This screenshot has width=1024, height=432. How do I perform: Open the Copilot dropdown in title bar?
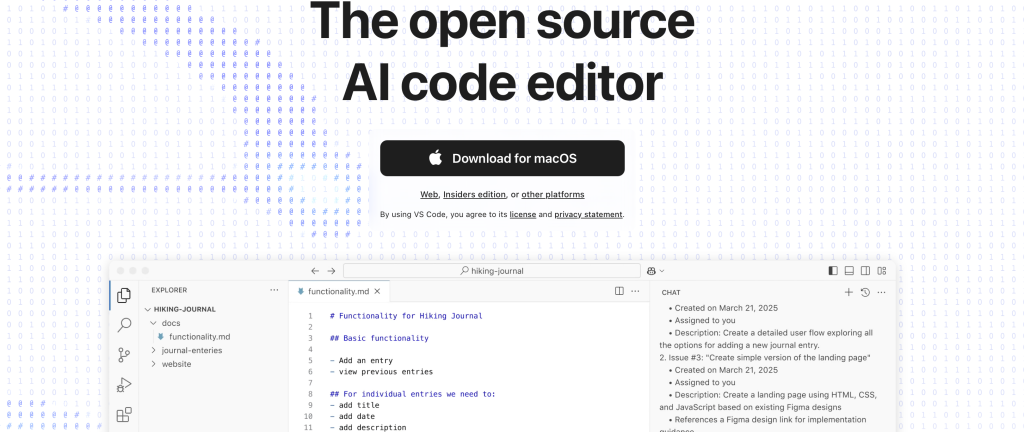pos(656,271)
